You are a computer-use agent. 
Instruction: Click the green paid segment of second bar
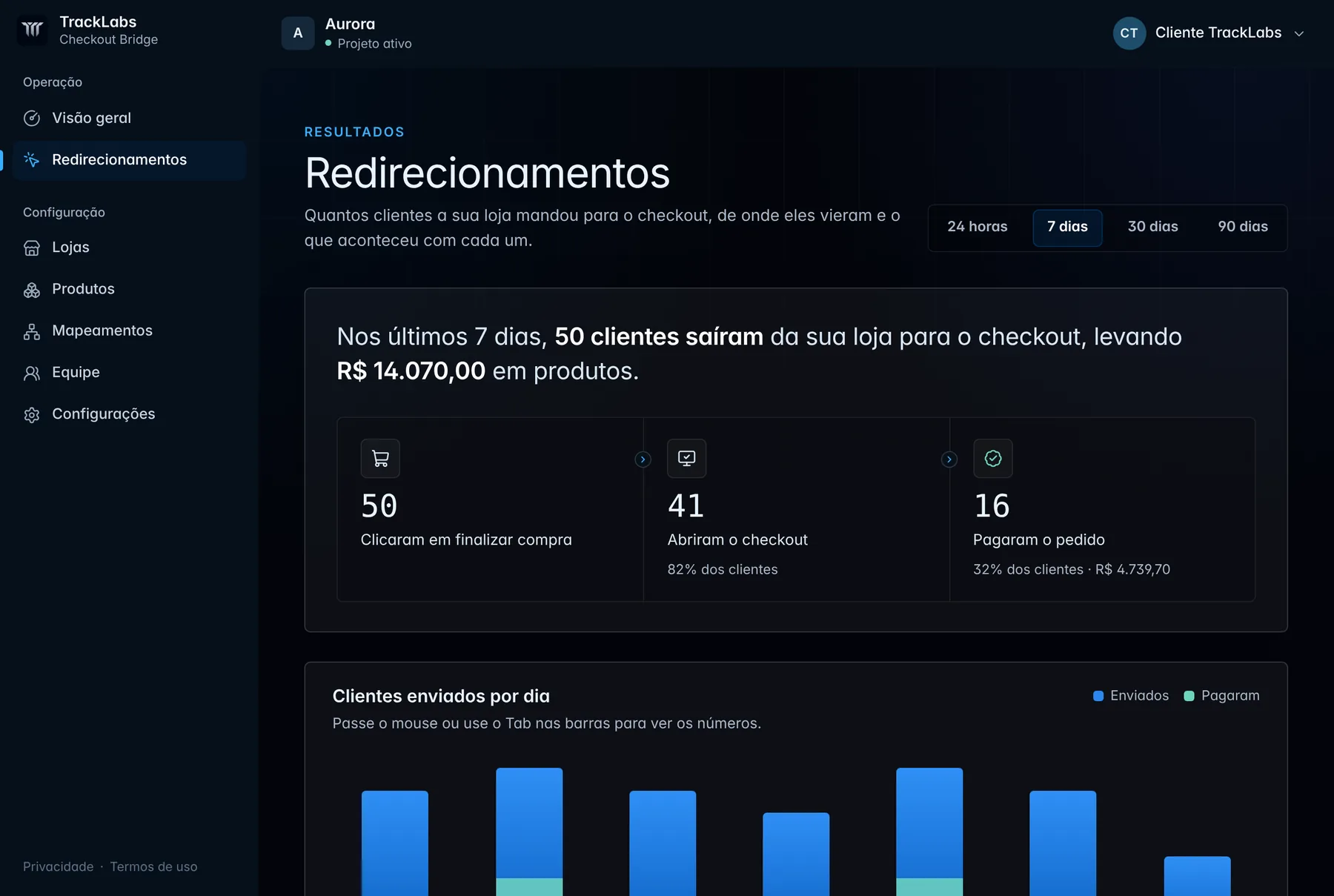pos(529,887)
